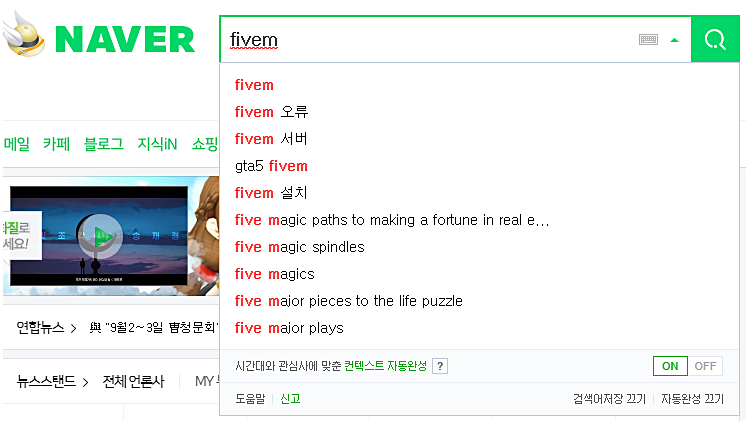Screen dimensions: 749x424
Task: Click the NAVER logo
Action: click(x=125, y=39)
